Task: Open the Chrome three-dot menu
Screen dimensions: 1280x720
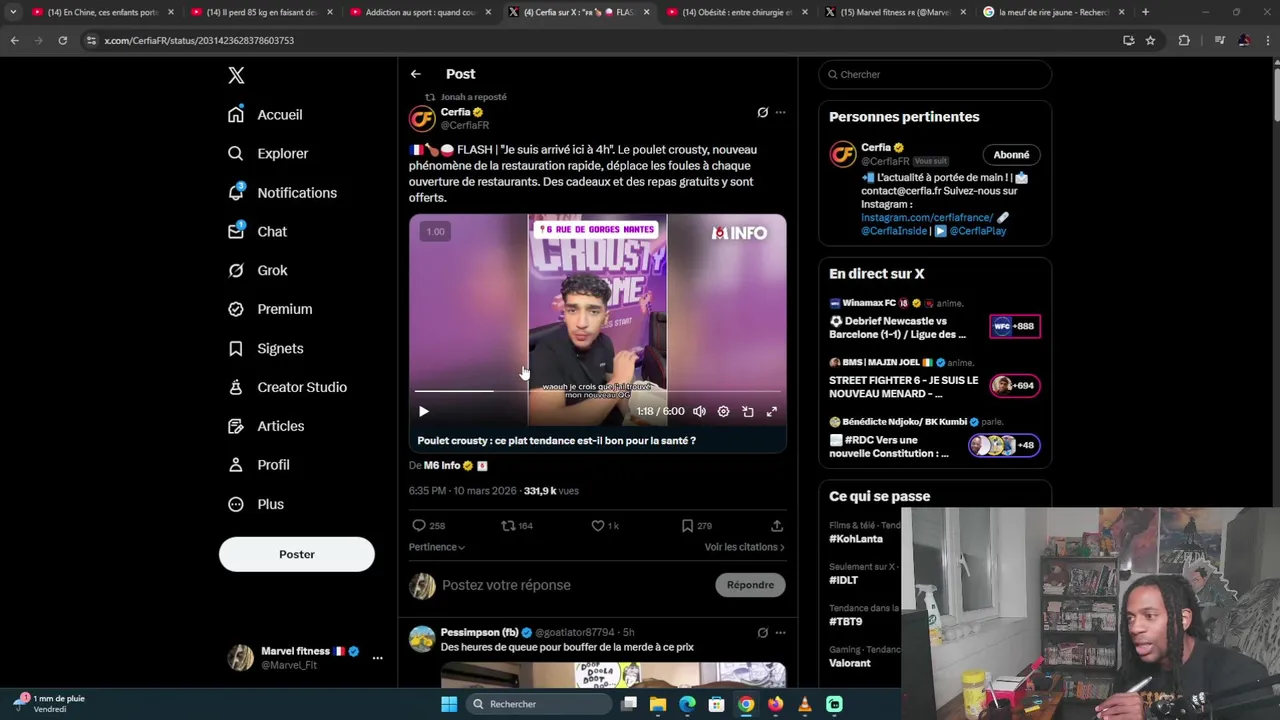Action: click(1267, 40)
